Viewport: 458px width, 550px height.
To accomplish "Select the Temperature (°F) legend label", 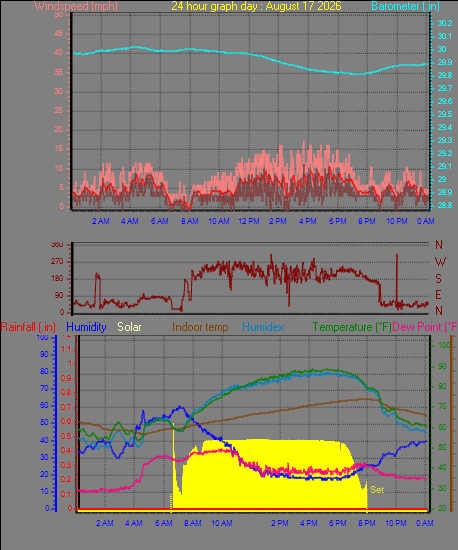I will coord(352,327).
